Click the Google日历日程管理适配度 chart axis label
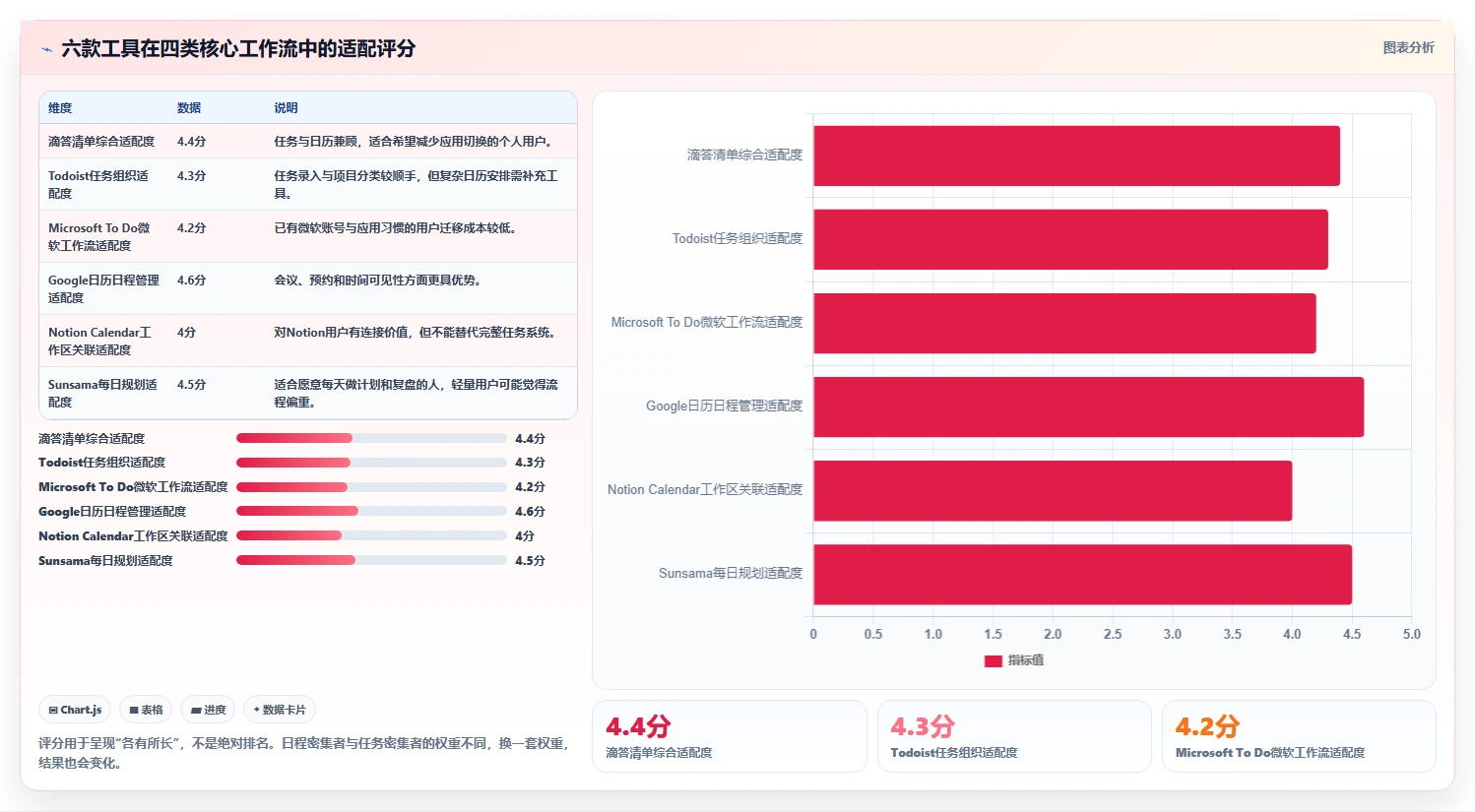The height and width of the screenshot is (812, 1475). coord(724,406)
